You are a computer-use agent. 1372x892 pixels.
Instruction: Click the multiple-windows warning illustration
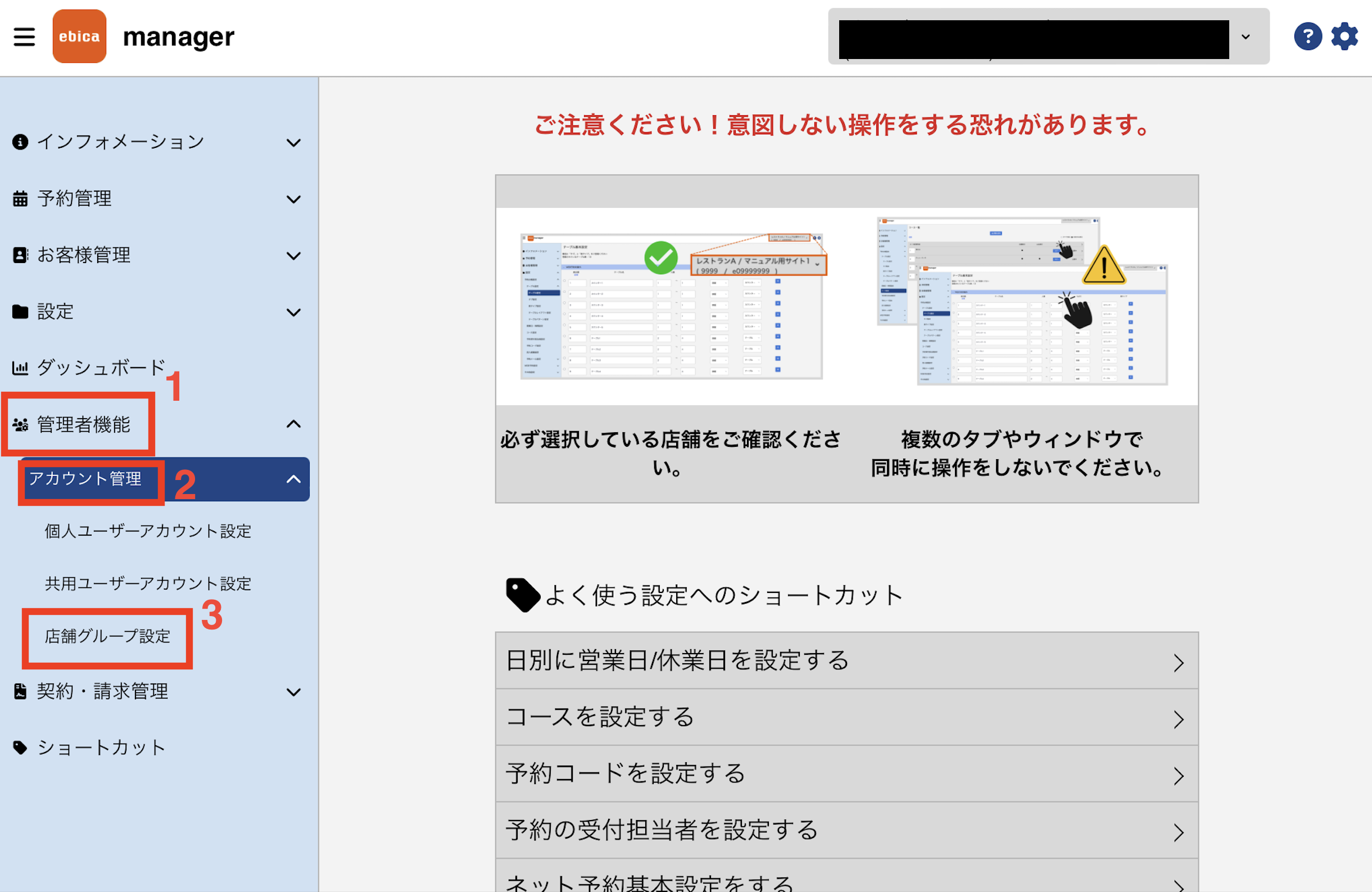pos(1022,301)
